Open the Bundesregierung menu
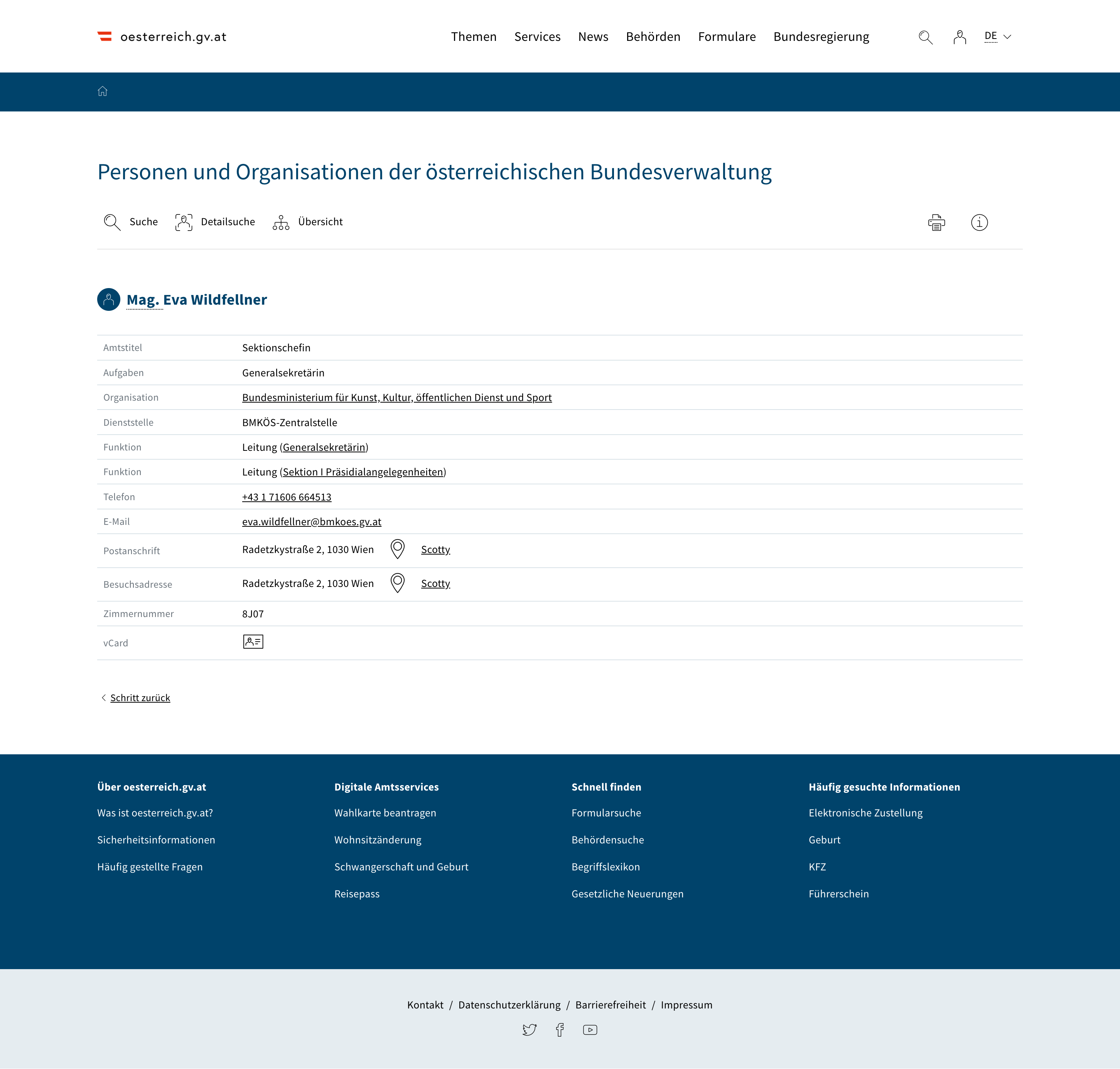Viewport: 1120px width, 1069px height. coord(821,37)
